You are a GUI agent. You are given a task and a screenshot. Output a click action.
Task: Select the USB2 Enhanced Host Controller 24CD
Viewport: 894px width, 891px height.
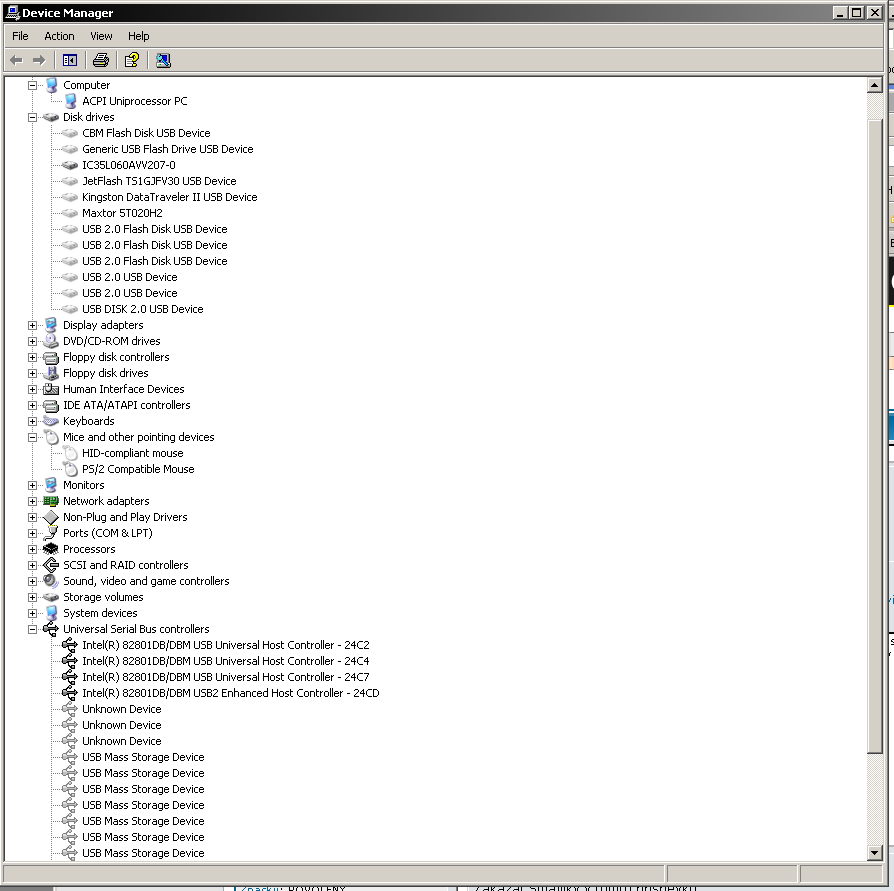pyautogui.click(x=230, y=693)
